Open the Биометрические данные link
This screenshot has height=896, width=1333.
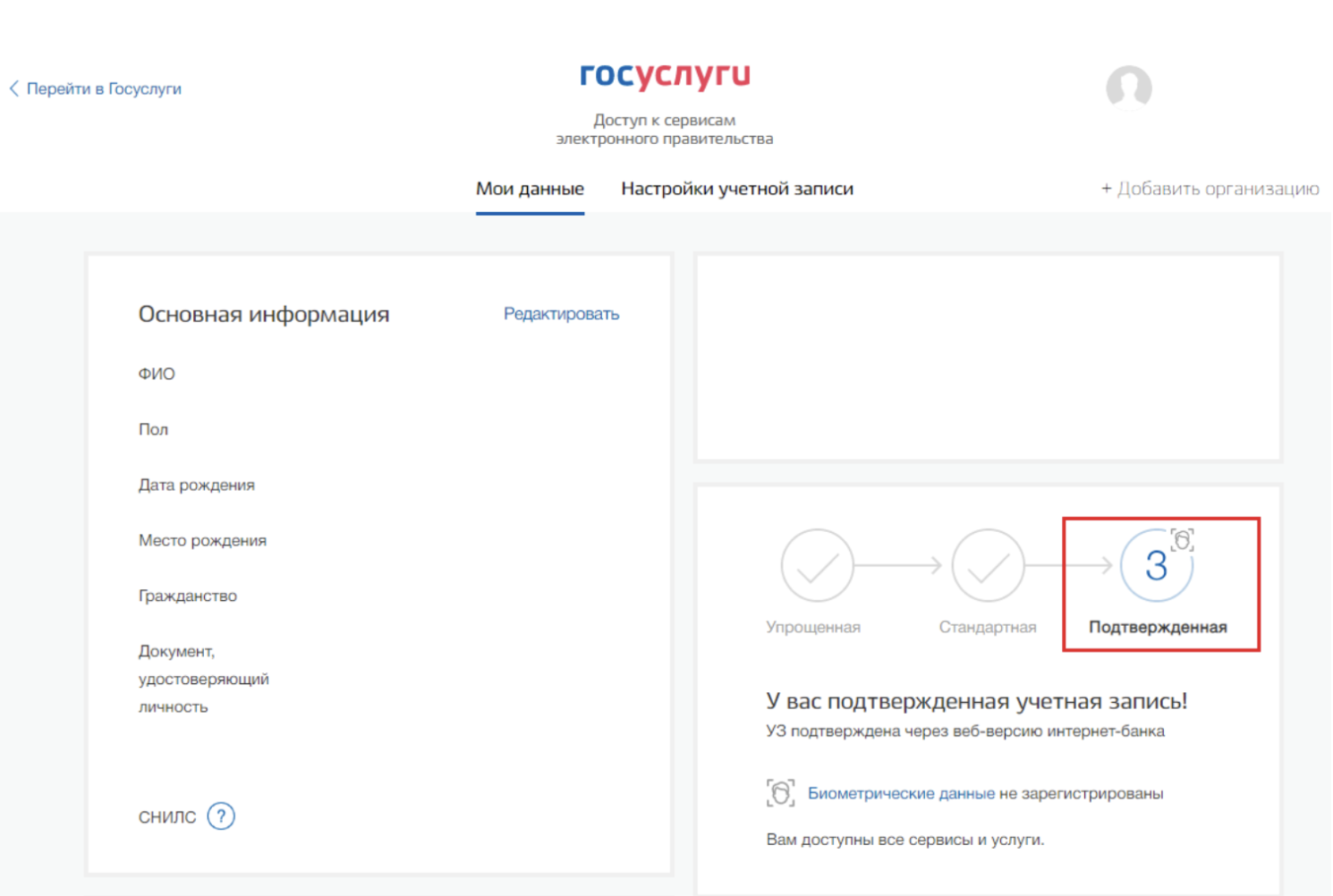pyautogui.click(x=901, y=793)
